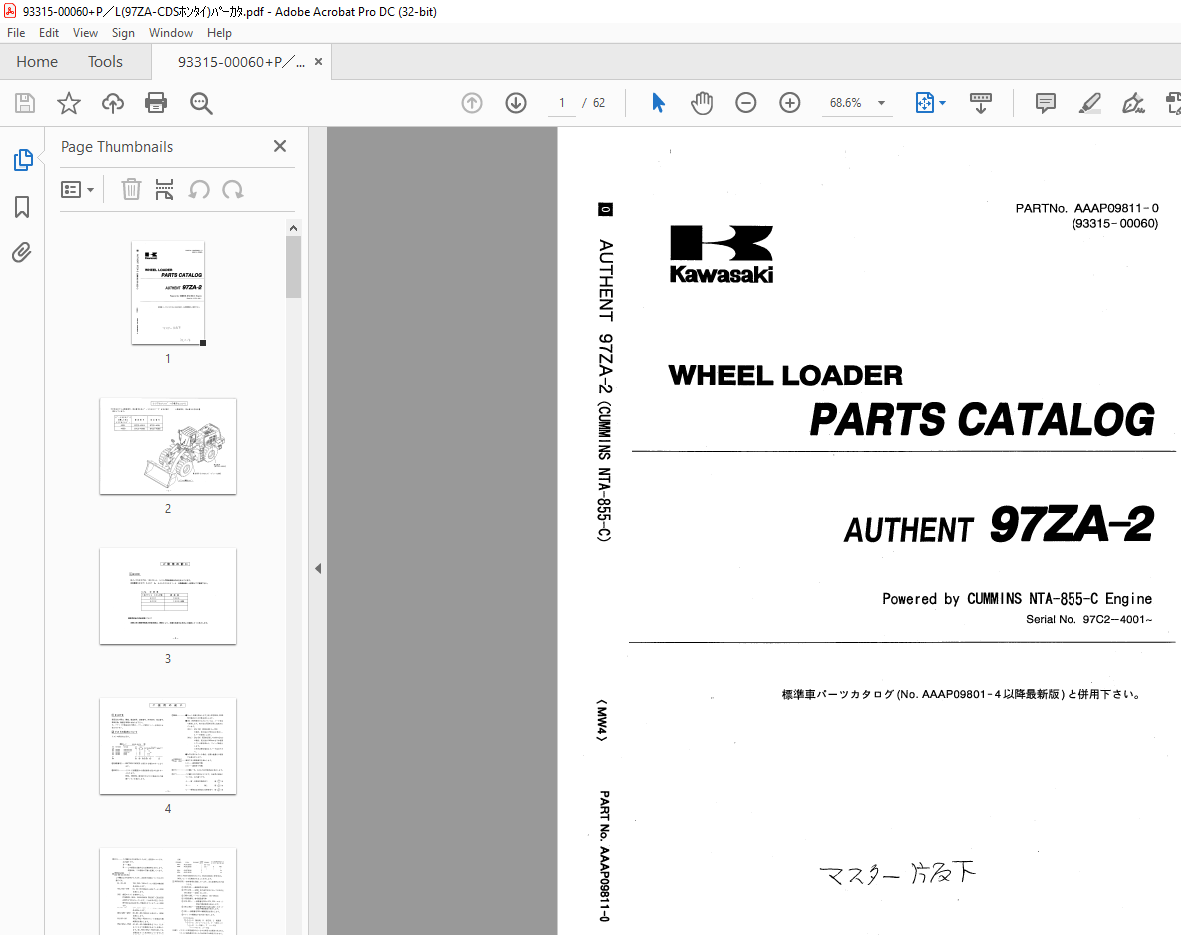1181x935 pixels.
Task: Select page 1 thumbnail
Action: coord(168,292)
